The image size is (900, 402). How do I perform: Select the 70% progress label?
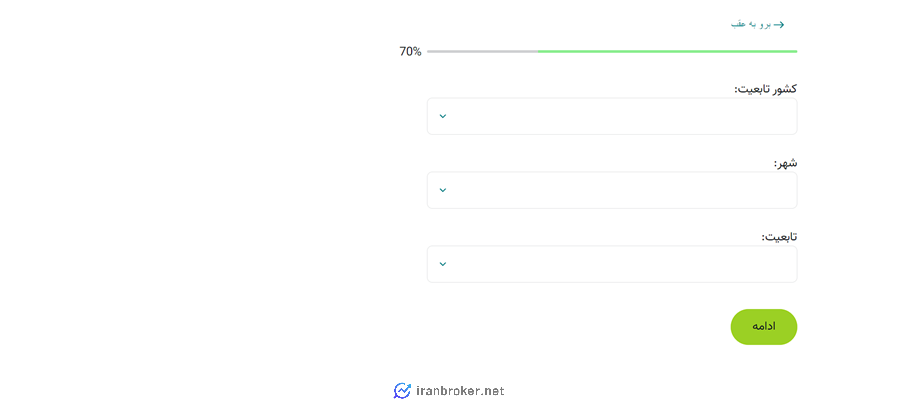coord(410,52)
